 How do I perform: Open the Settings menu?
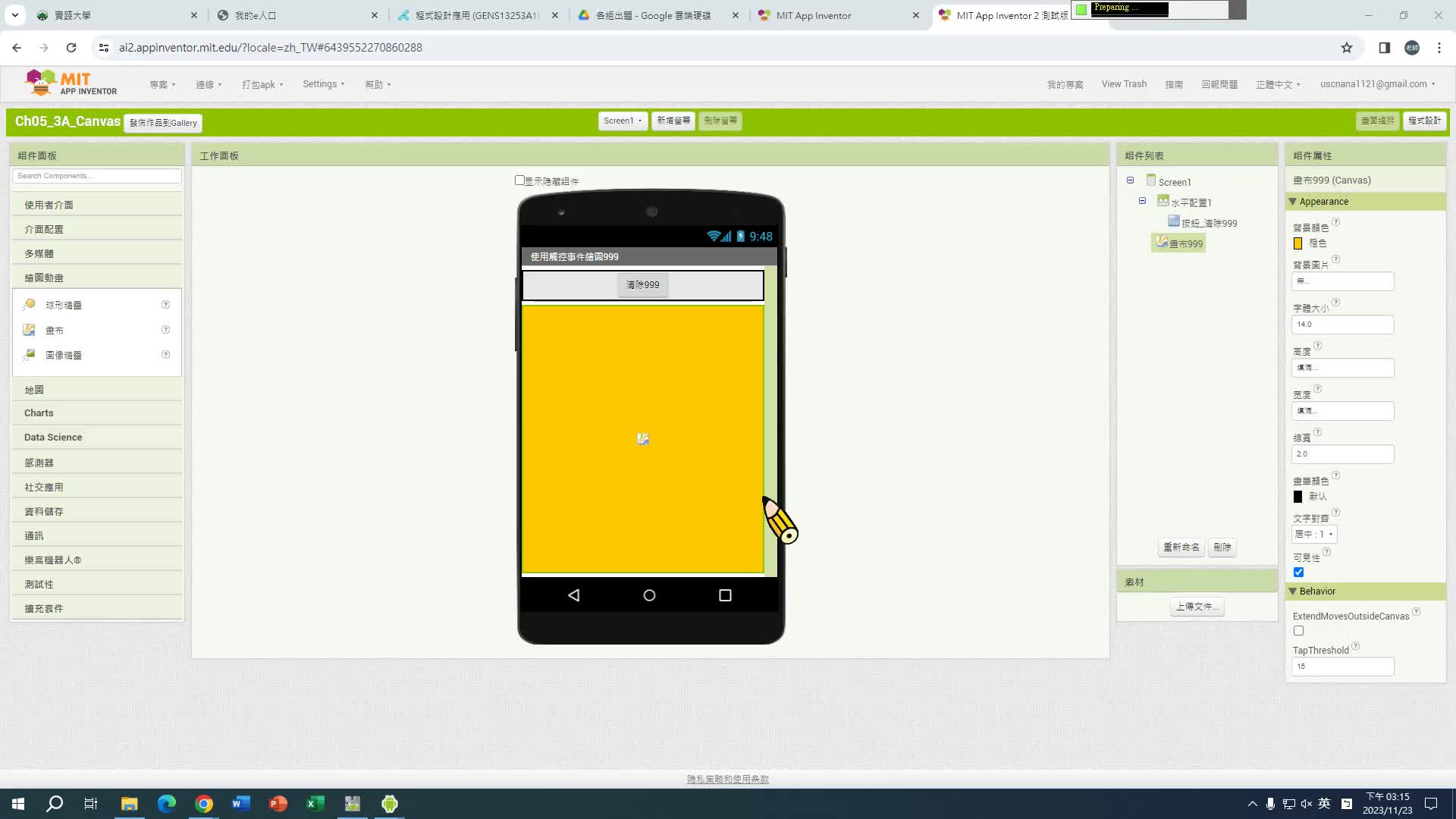324,84
